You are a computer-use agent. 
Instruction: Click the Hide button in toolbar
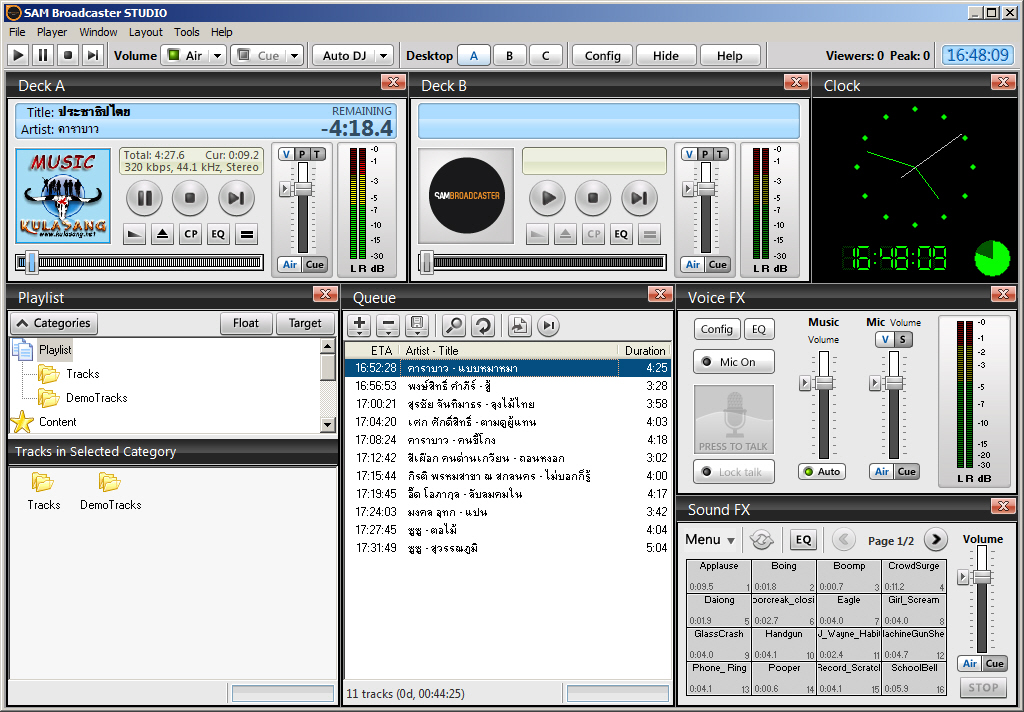click(x=665, y=56)
